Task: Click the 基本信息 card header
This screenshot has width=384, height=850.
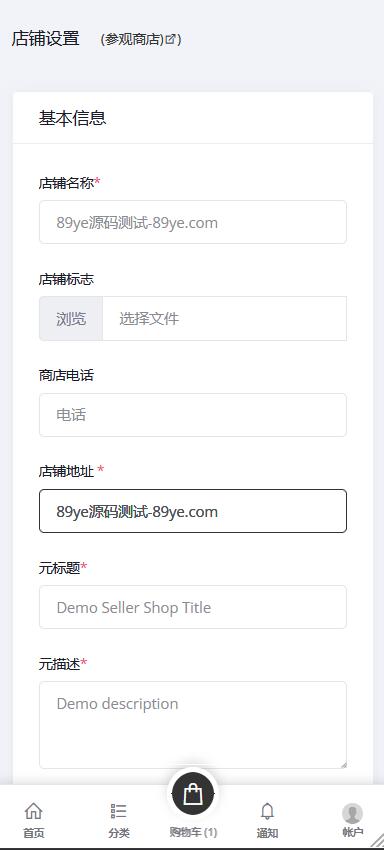Action: (x=193, y=118)
